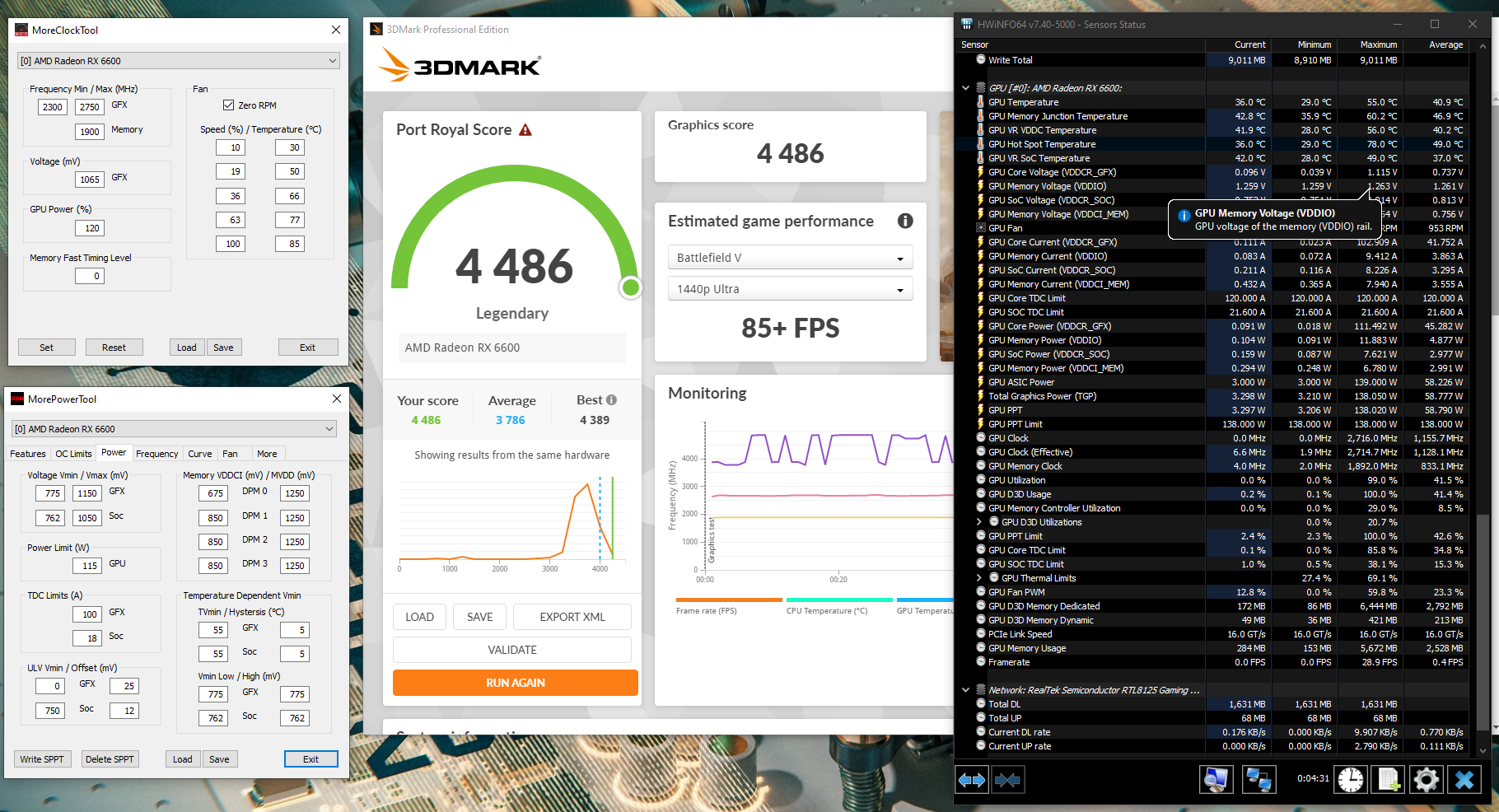Click MoreClockTool title bar icon
Screen dimensions: 1499x812
pyautogui.click(x=21, y=30)
